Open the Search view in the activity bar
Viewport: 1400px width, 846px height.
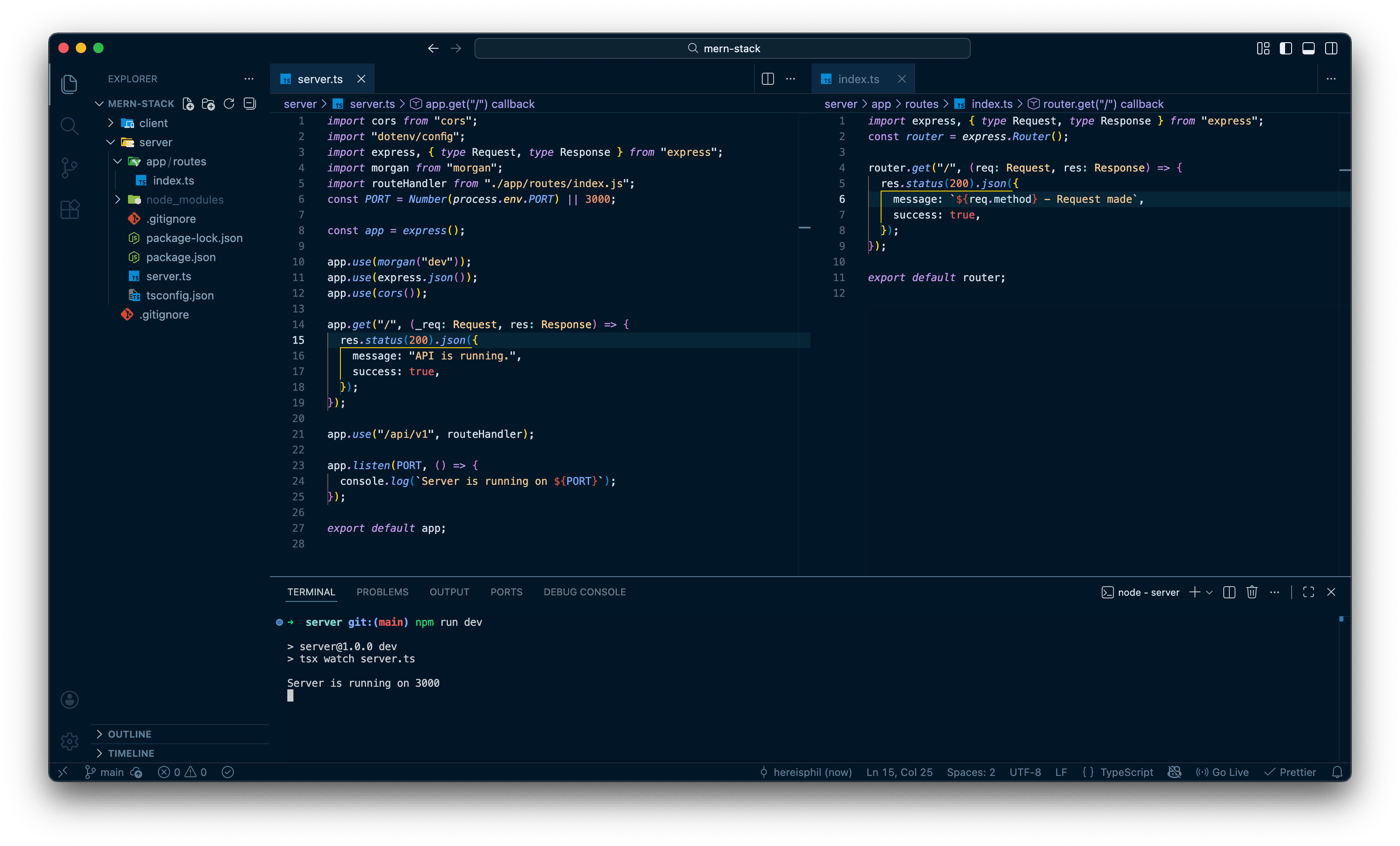[69, 126]
